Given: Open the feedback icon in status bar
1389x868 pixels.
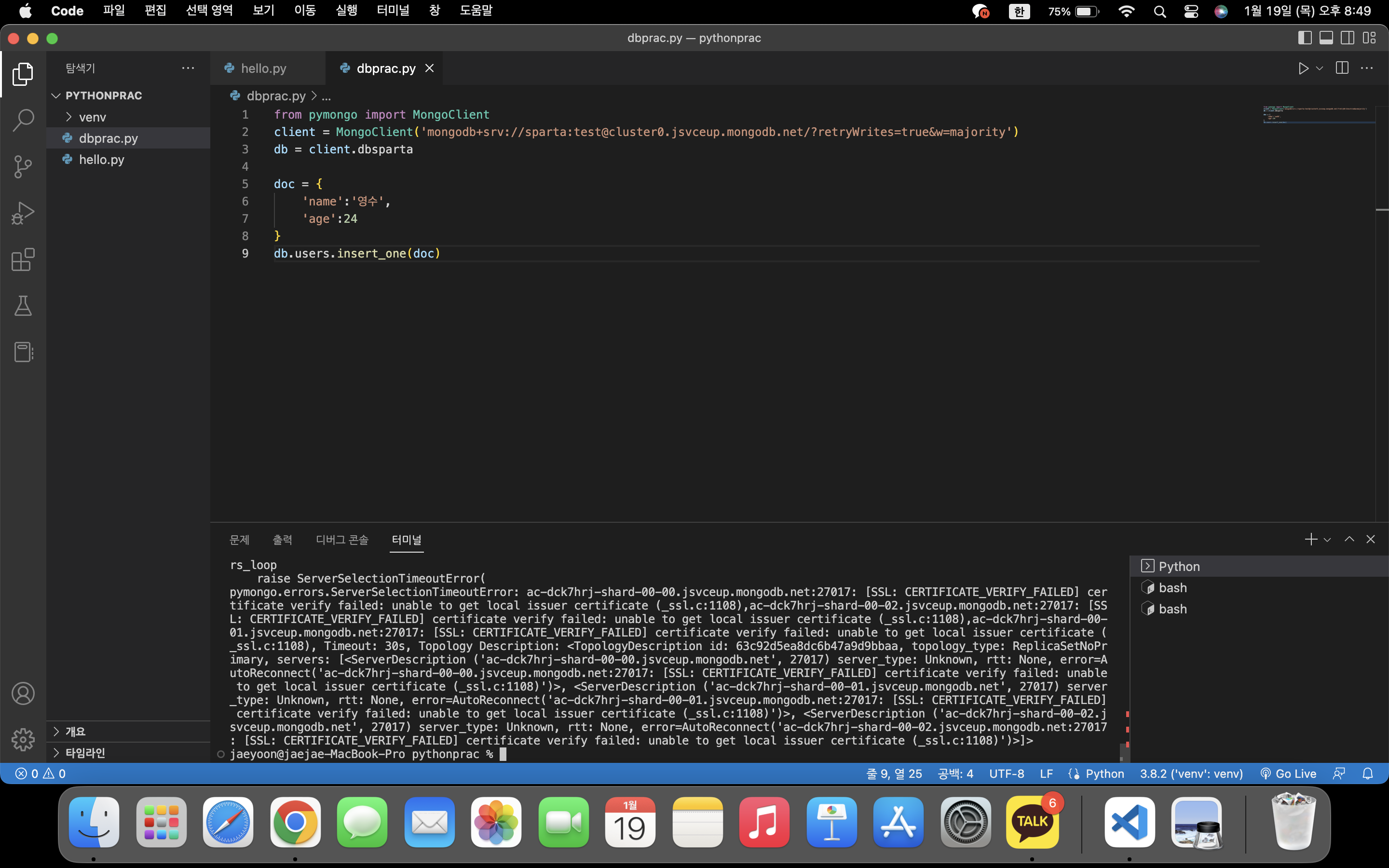Looking at the screenshot, I should point(1339,774).
